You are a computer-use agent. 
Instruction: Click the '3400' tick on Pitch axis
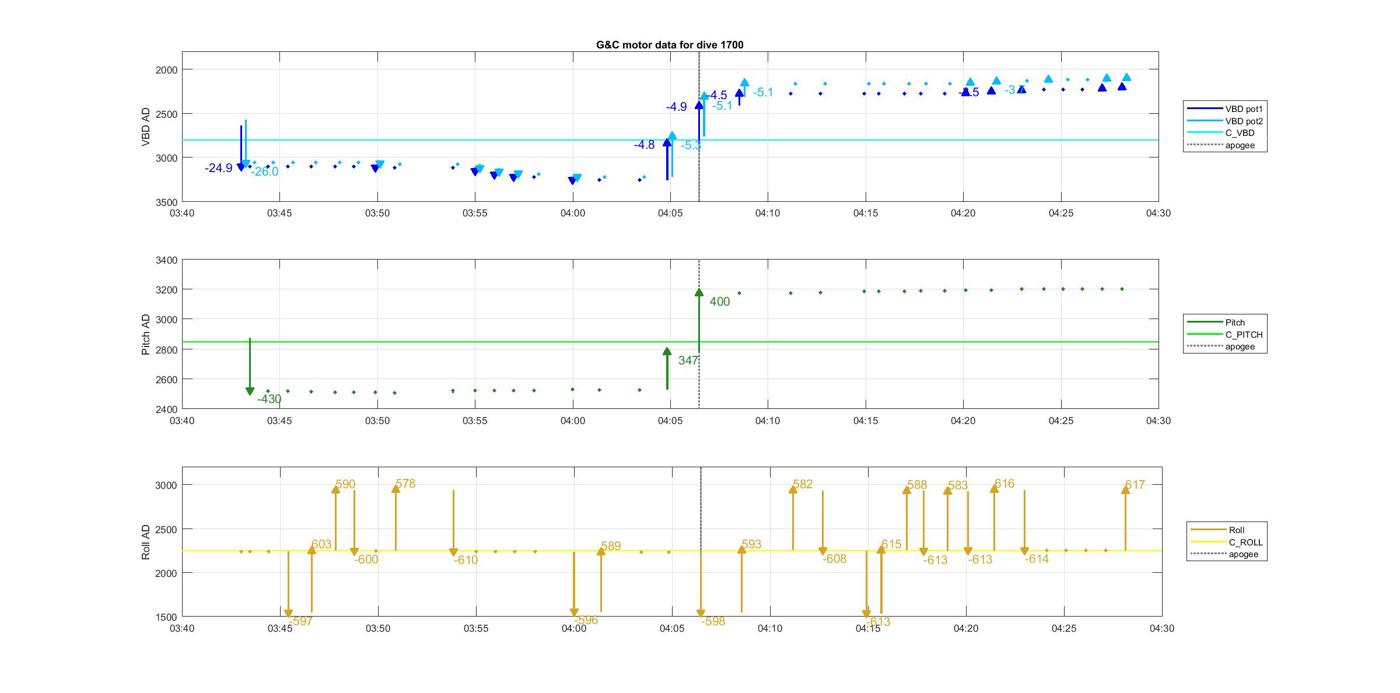[x=165, y=260]
